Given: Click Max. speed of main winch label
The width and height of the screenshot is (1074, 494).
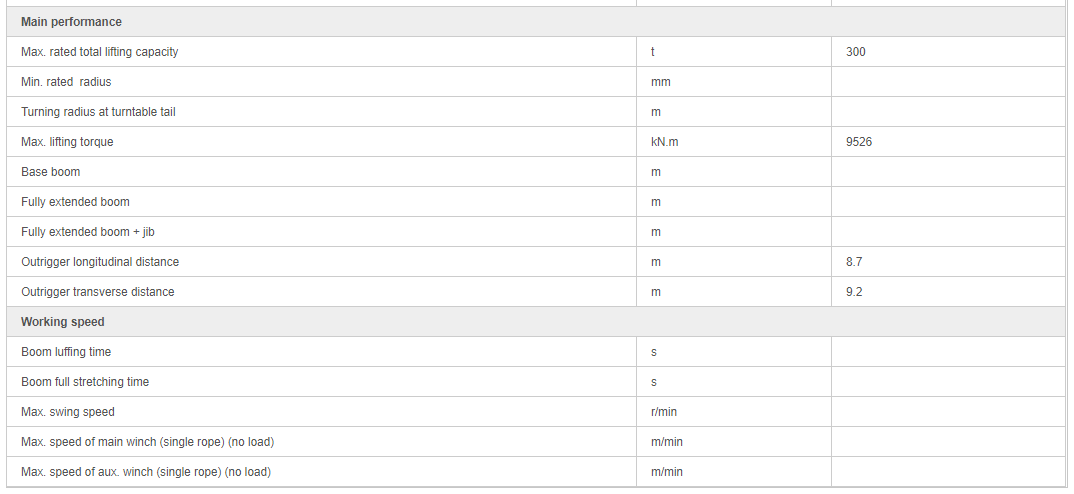Looking at the screenshot, I should (147, 442).
